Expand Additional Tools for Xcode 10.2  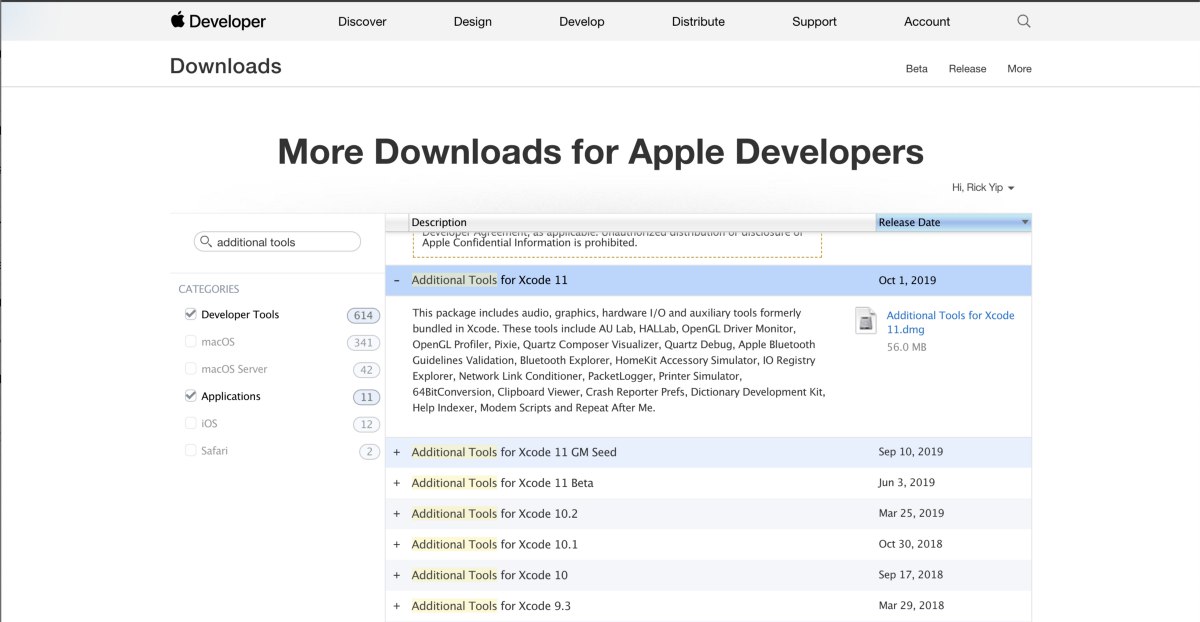tap(397, 514)
